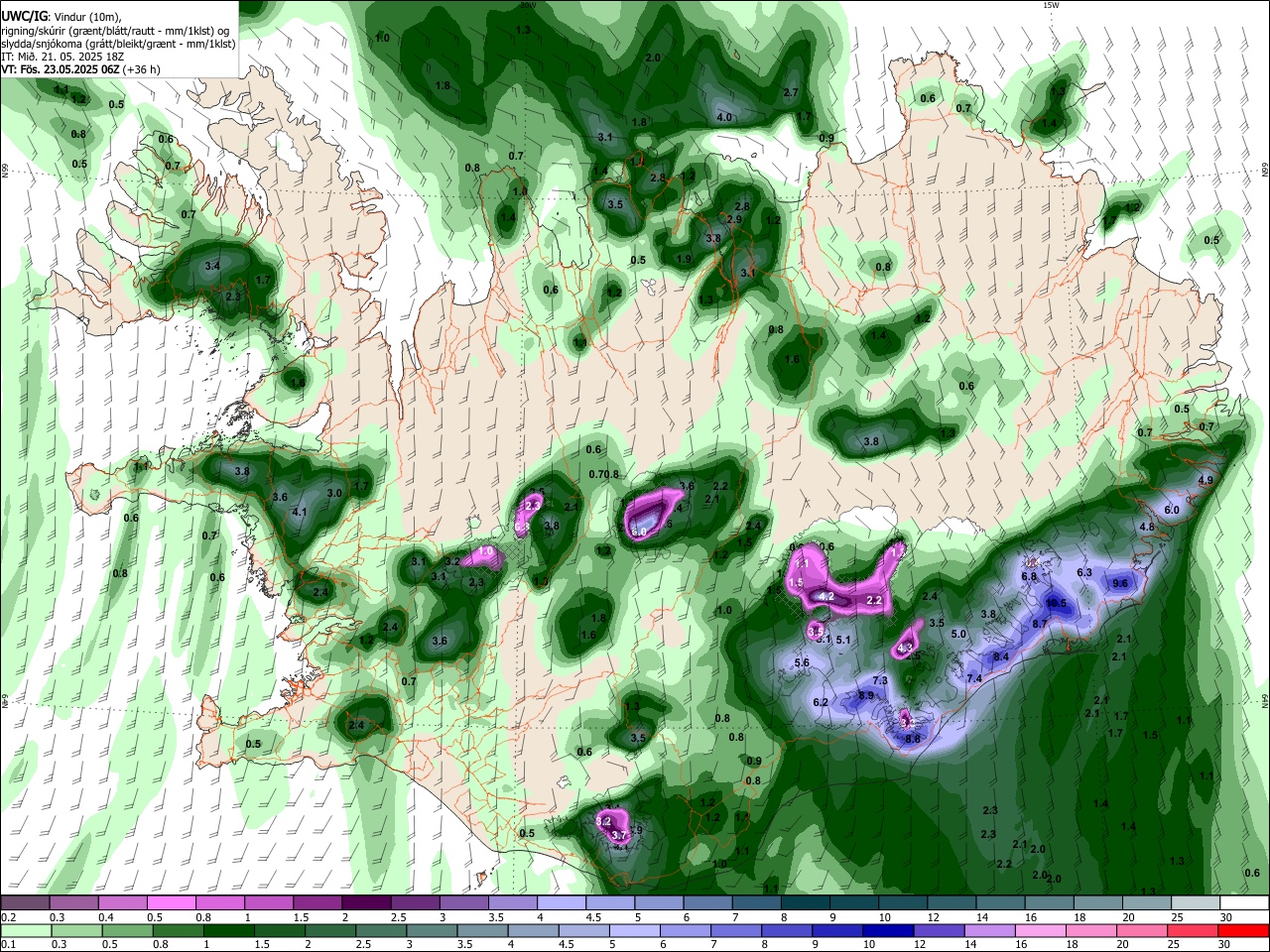
Task: Click the darkest purple snow legend swatch labeled 2
Action: click(365, 903)
